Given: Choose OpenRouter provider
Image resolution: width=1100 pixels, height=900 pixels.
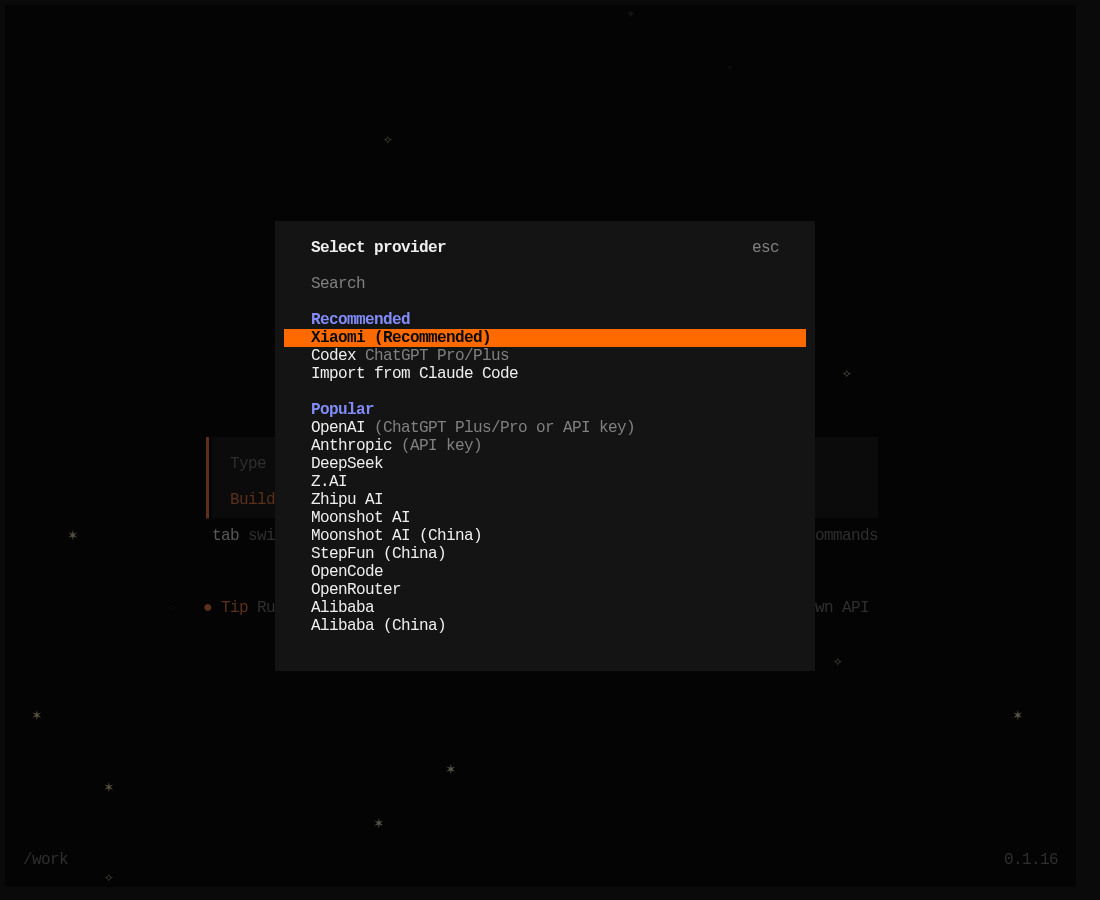Looking at the screenshot, I should coord(544,589).
